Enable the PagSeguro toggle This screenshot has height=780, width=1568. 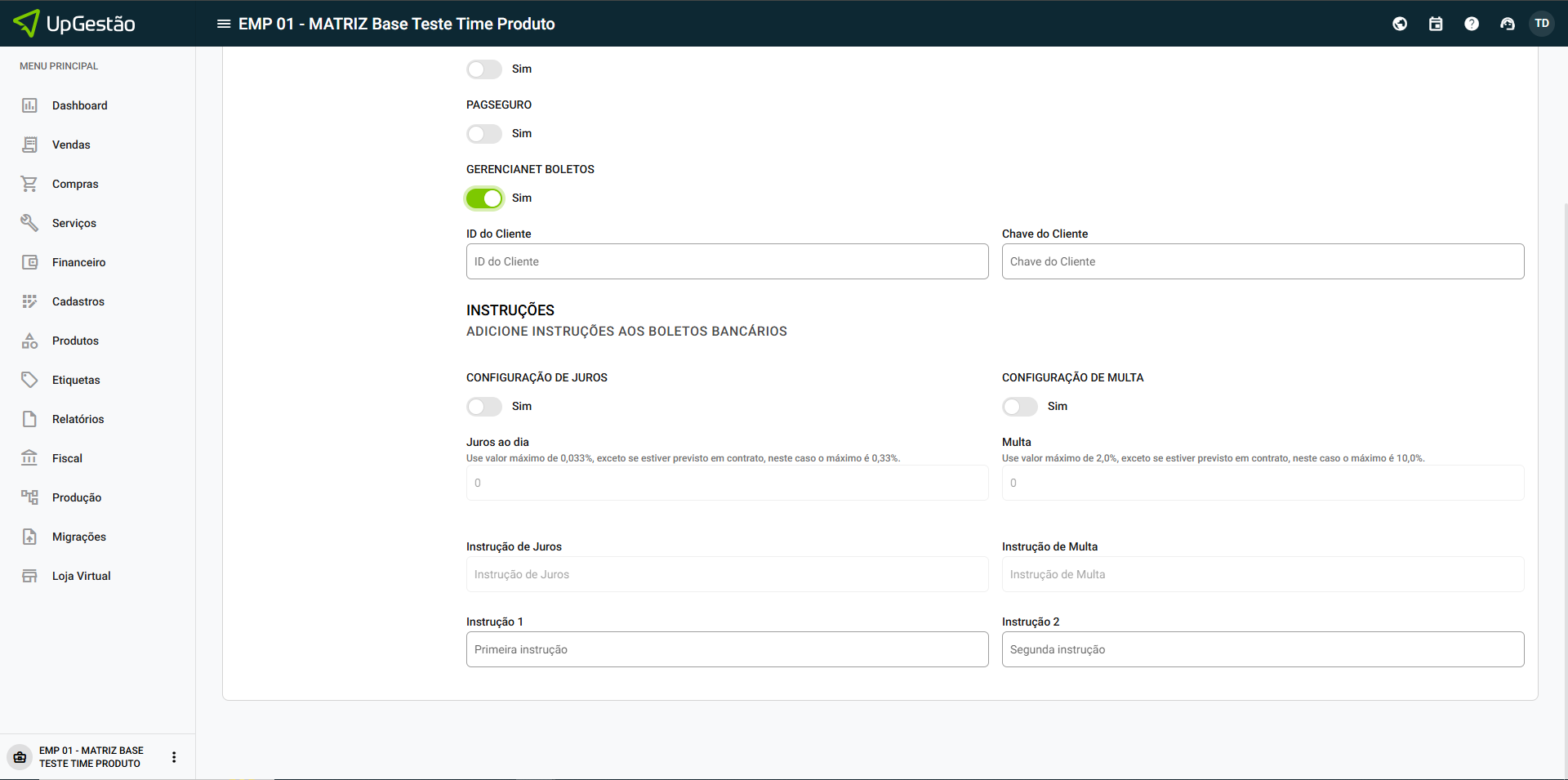(x=484, y=134)
